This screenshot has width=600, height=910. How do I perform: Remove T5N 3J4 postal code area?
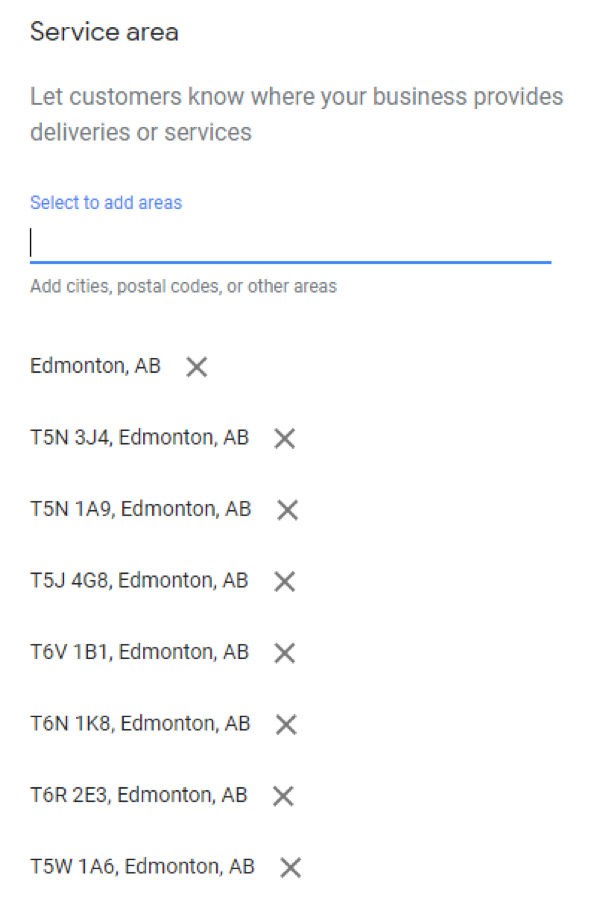(x=285, y=438)
